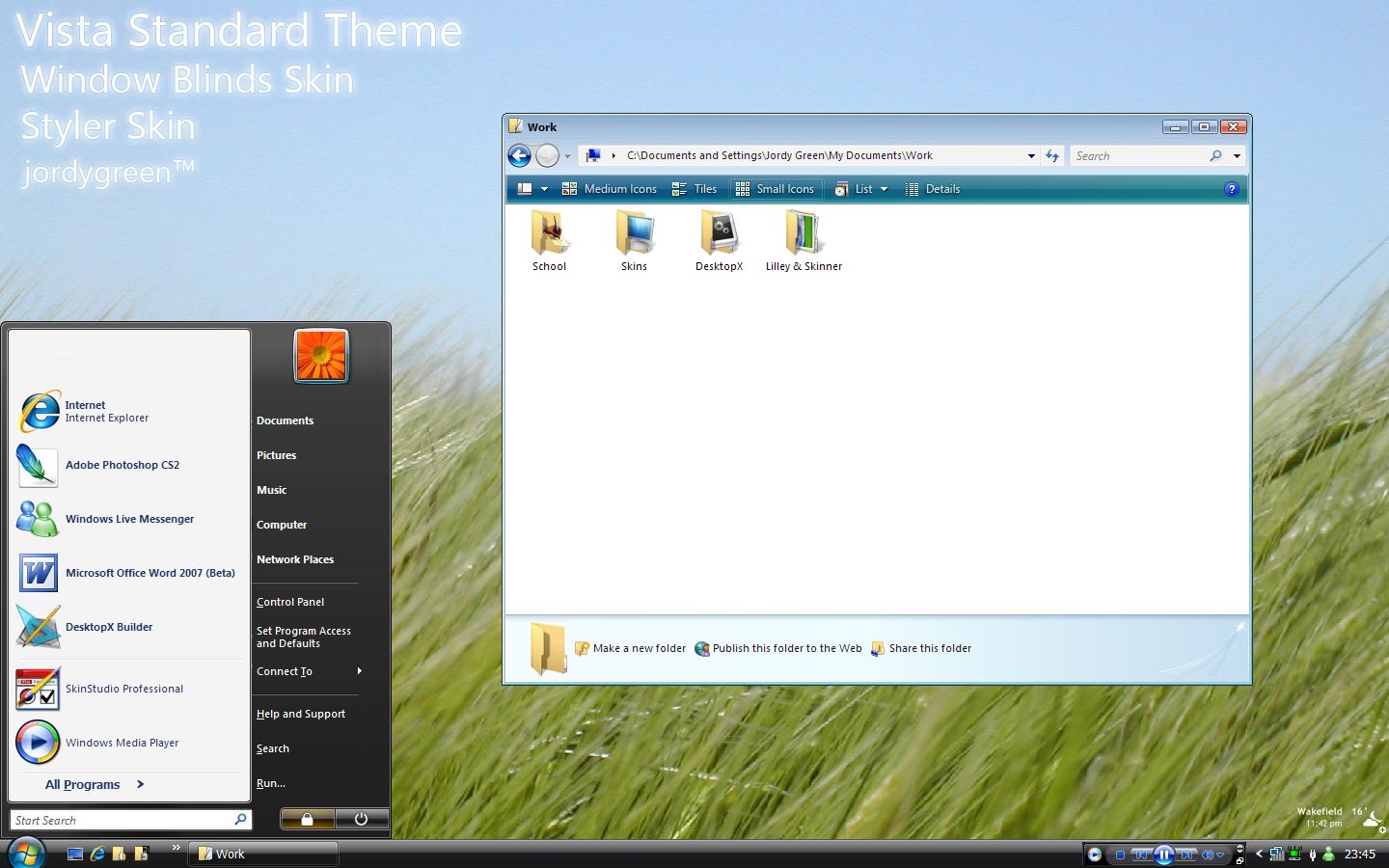Expand the Connect To submenu arrow

click(359, 671)
